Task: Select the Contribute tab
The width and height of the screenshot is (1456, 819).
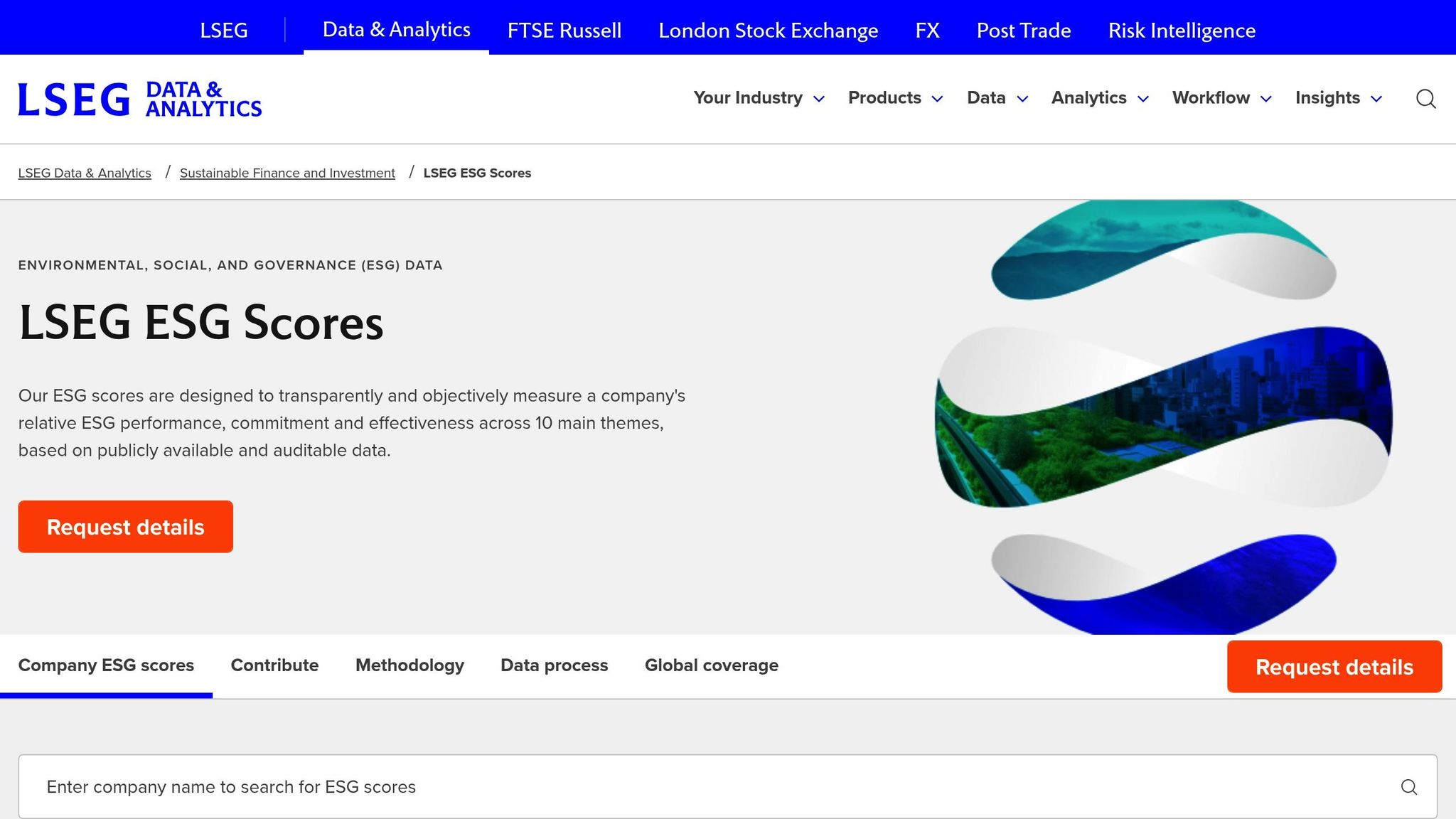Action: pos(274,665)
